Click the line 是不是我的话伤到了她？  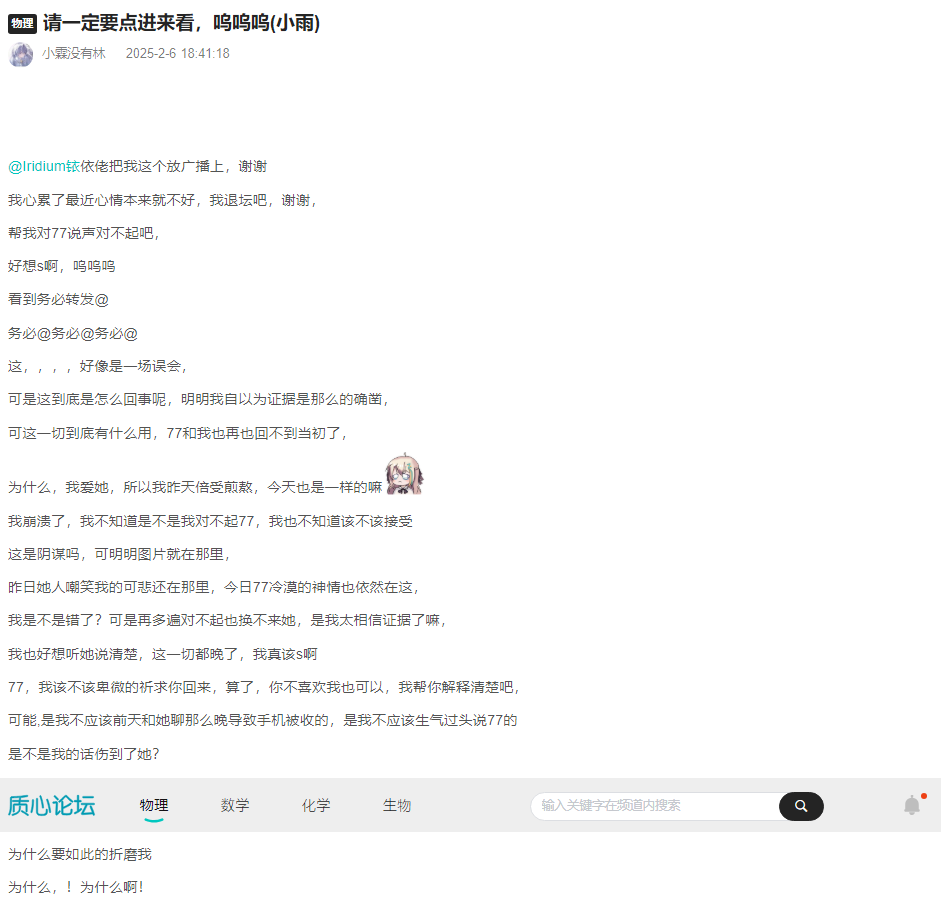tap(84, 753)
